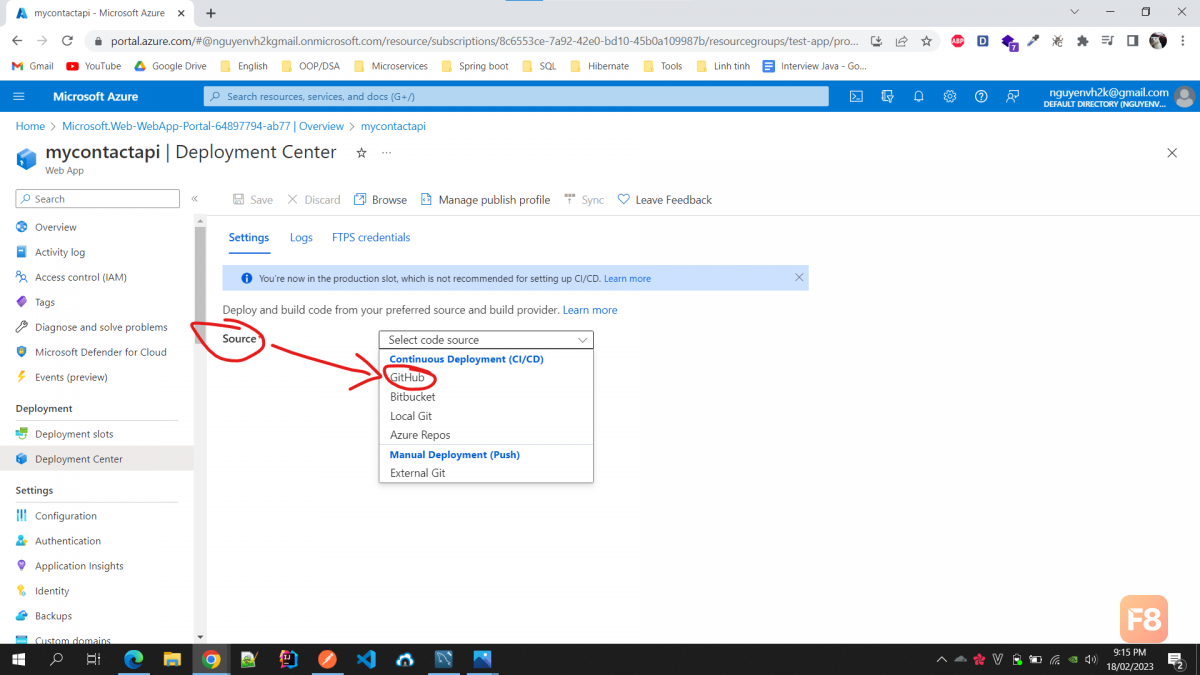Open Cloud Shell from the top bar
This screenshot has height=675, width=1200.
tap(856, 96)
